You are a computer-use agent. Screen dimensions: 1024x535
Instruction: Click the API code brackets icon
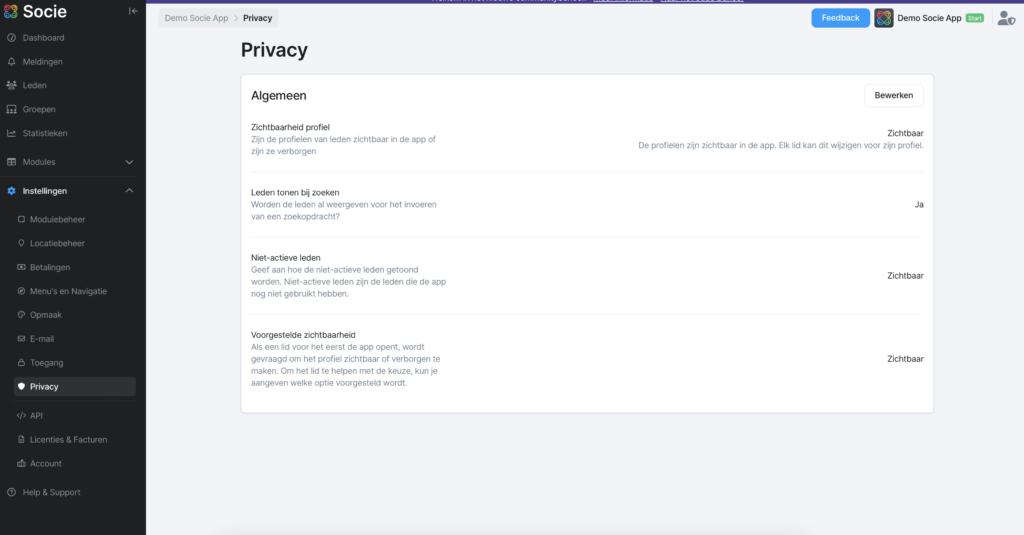21,415
